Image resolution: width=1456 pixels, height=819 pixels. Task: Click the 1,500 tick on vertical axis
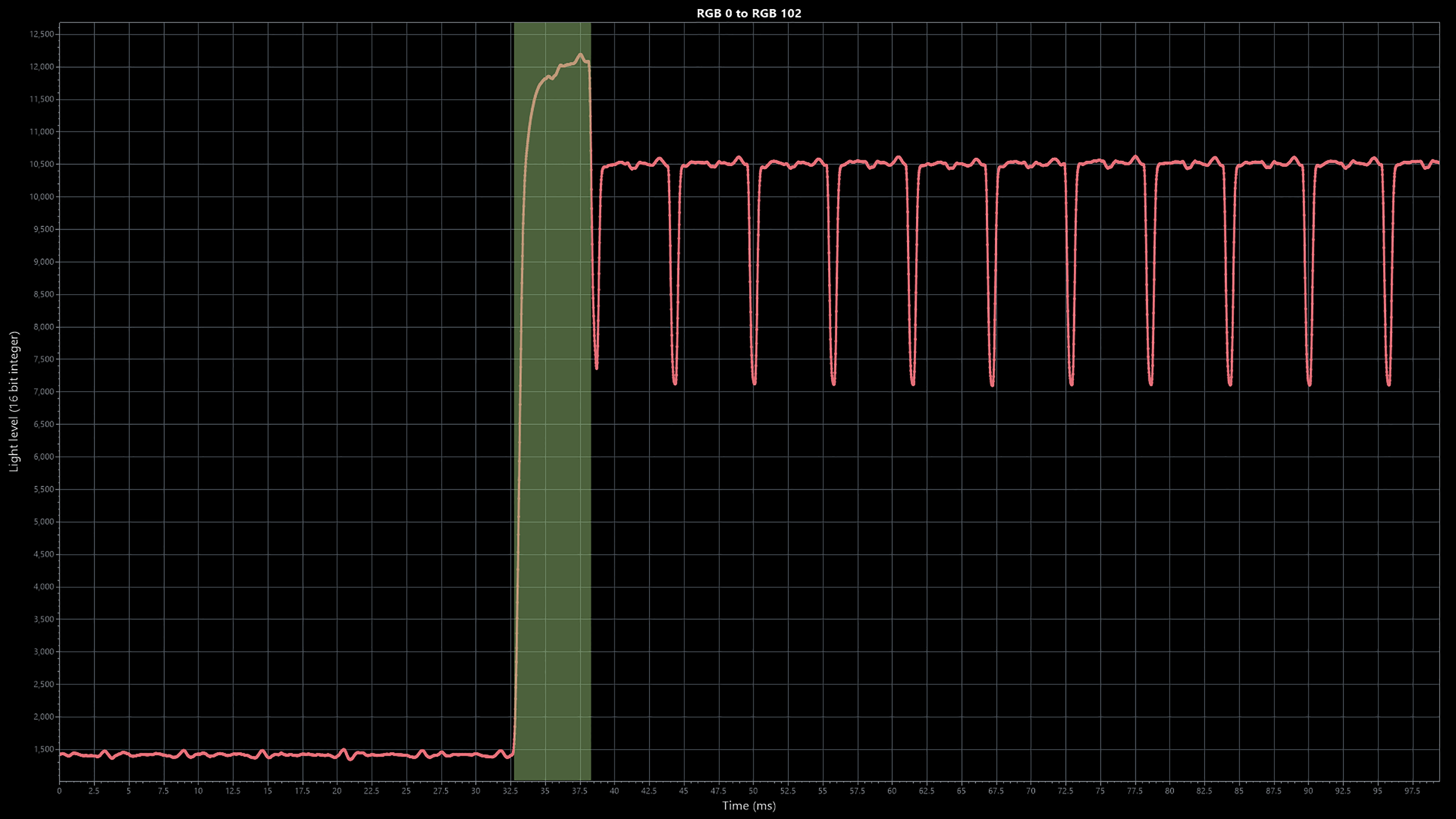click(x=44, y=750)
